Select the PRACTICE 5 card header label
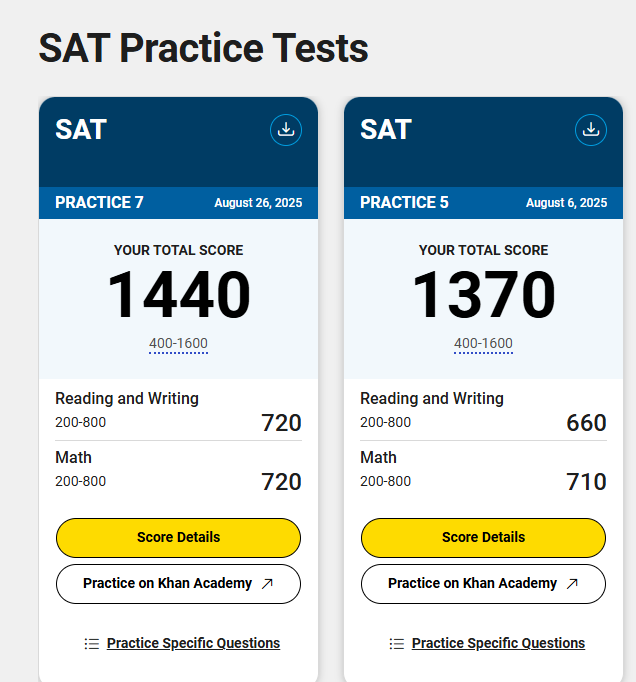 tap(404, 203)
